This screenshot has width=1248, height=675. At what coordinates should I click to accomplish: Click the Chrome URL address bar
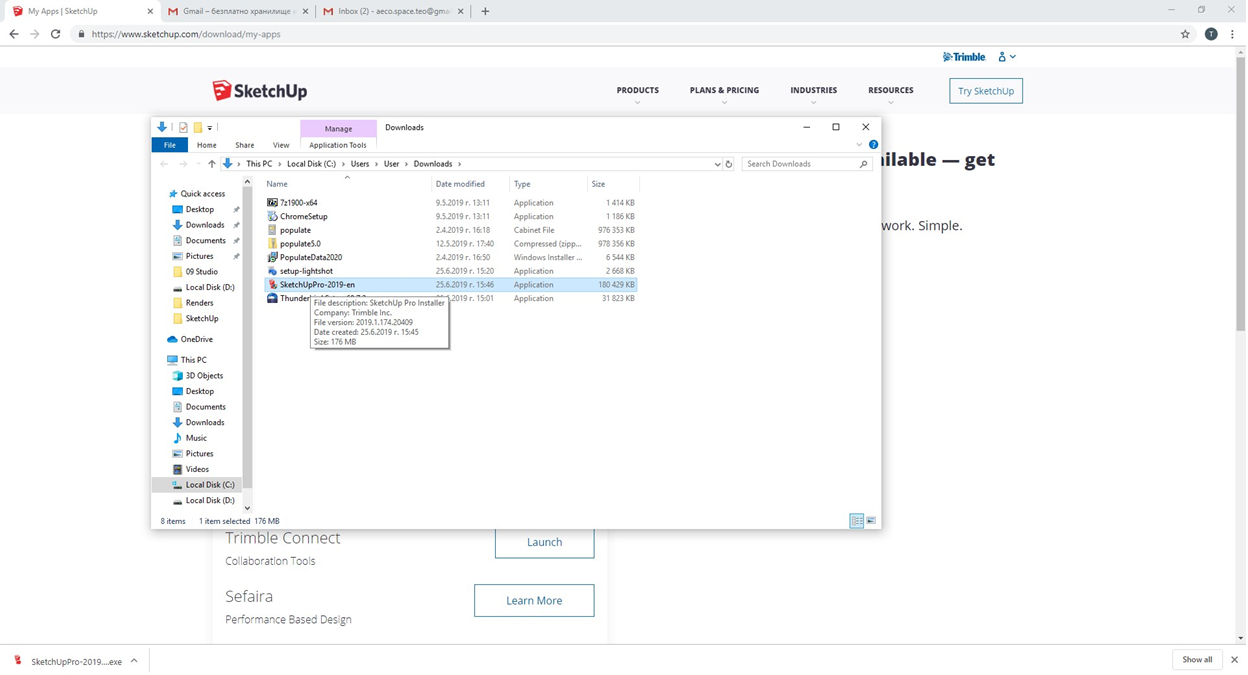click(630, 34)
